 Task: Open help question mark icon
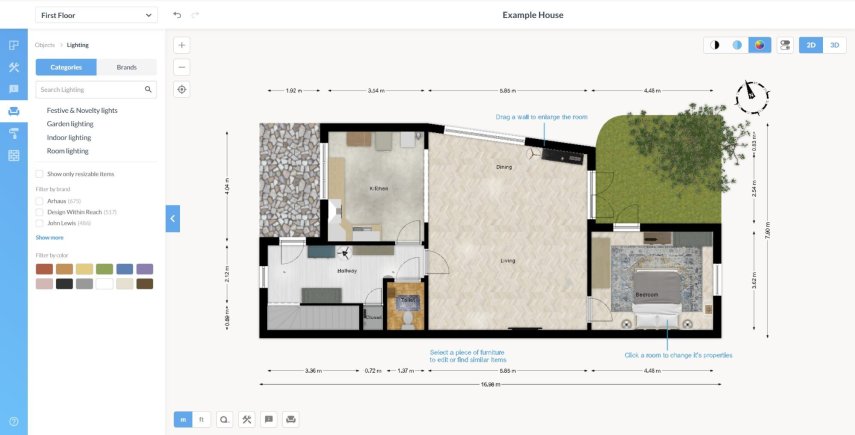14,421
